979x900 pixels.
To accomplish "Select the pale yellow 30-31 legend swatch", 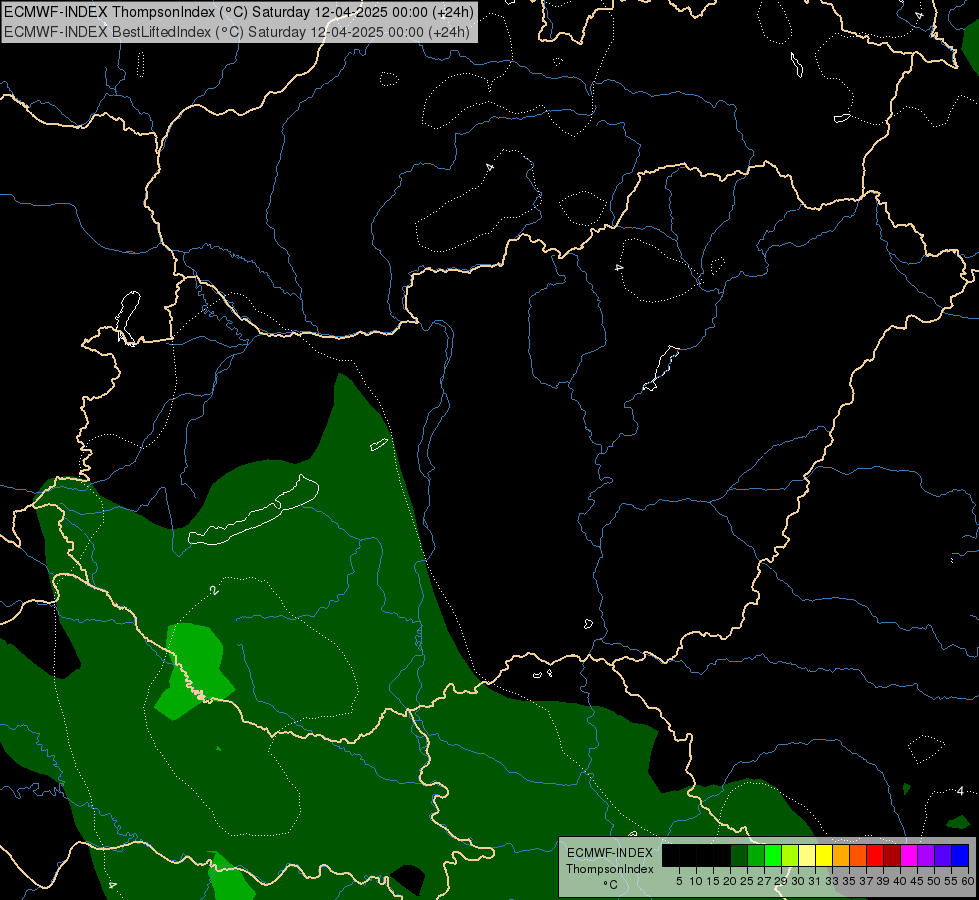I will click(x=807, y=855).
